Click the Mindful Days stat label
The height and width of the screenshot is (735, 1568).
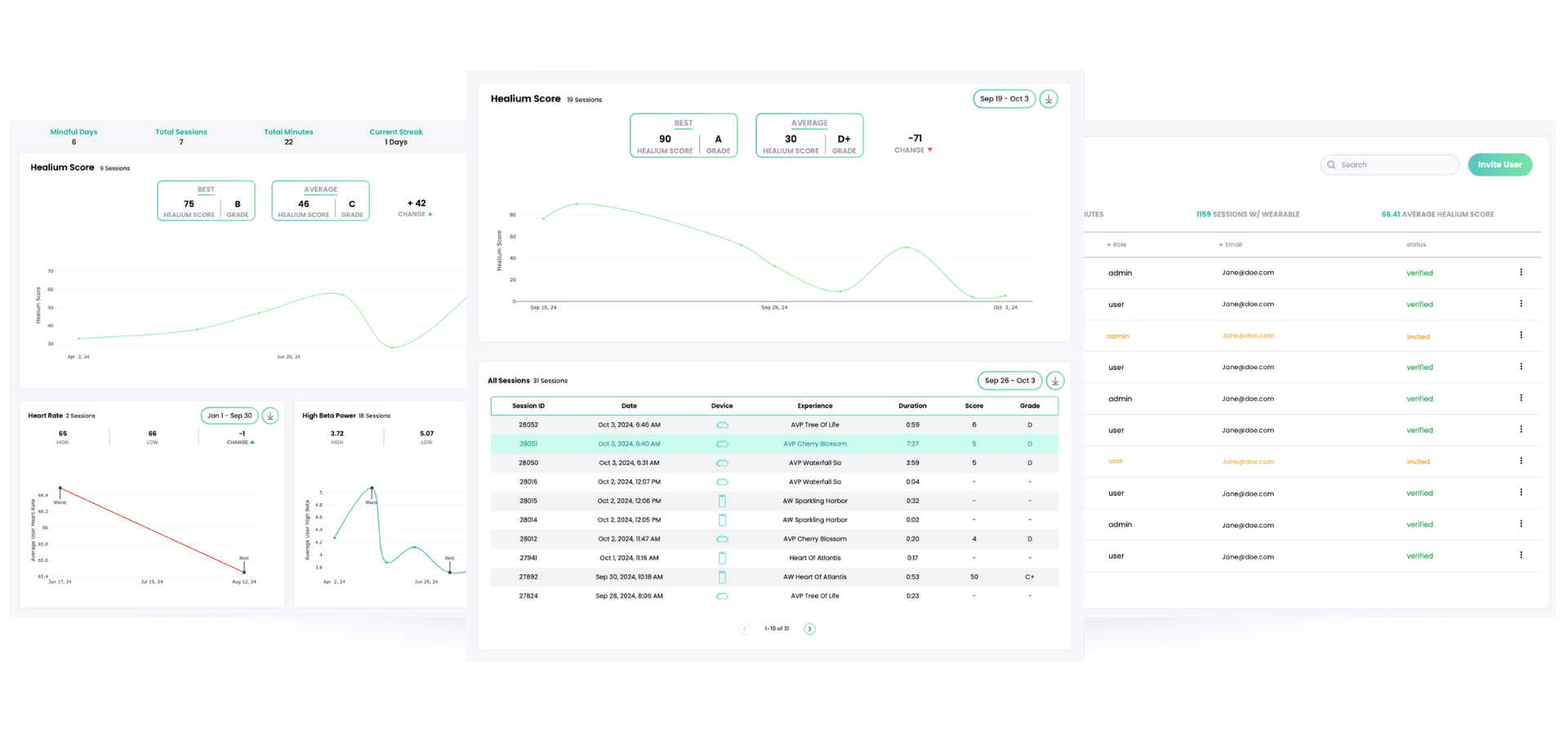click(73, 131)
